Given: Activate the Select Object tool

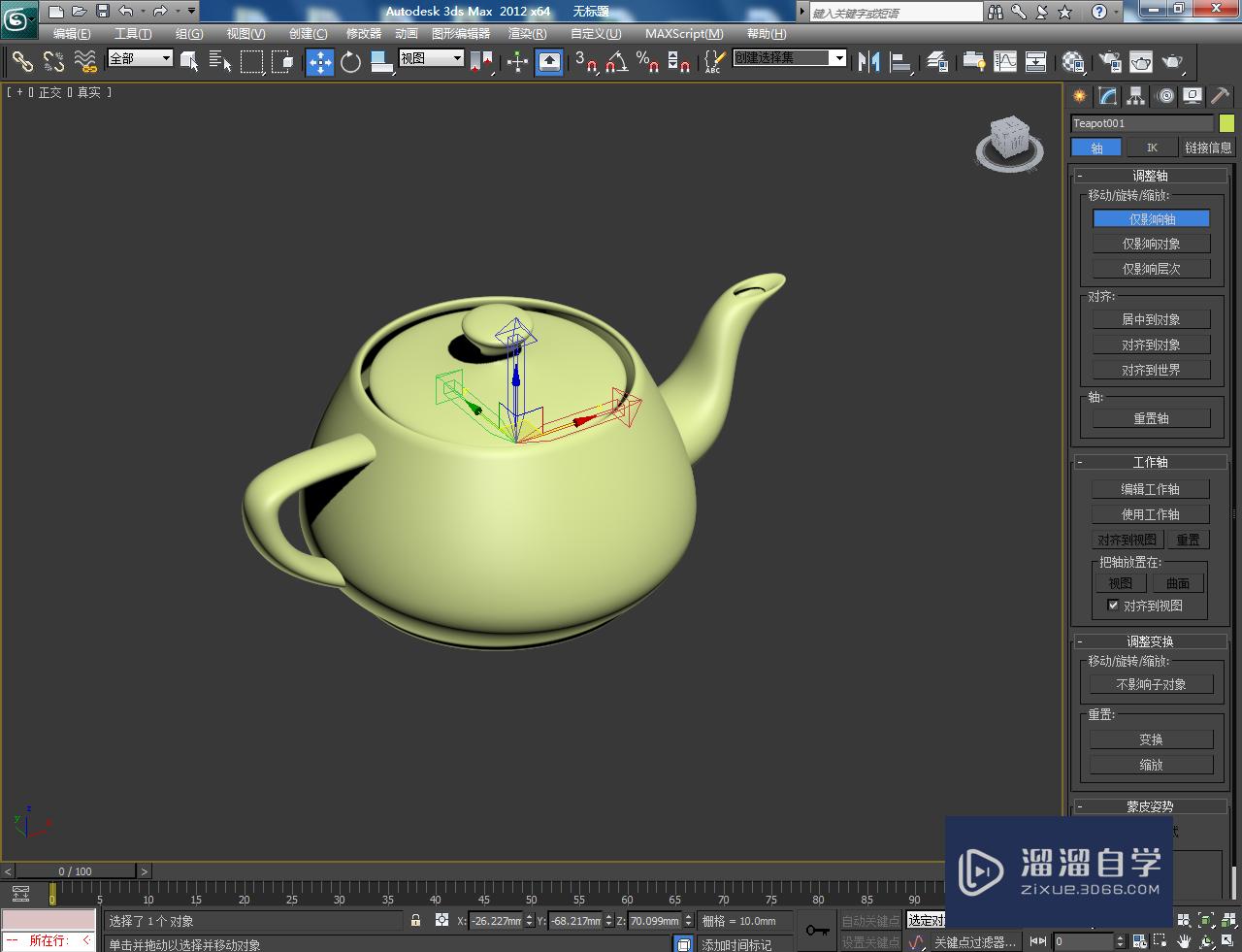Looking at the screenshot, I should [x=190, y=61].
